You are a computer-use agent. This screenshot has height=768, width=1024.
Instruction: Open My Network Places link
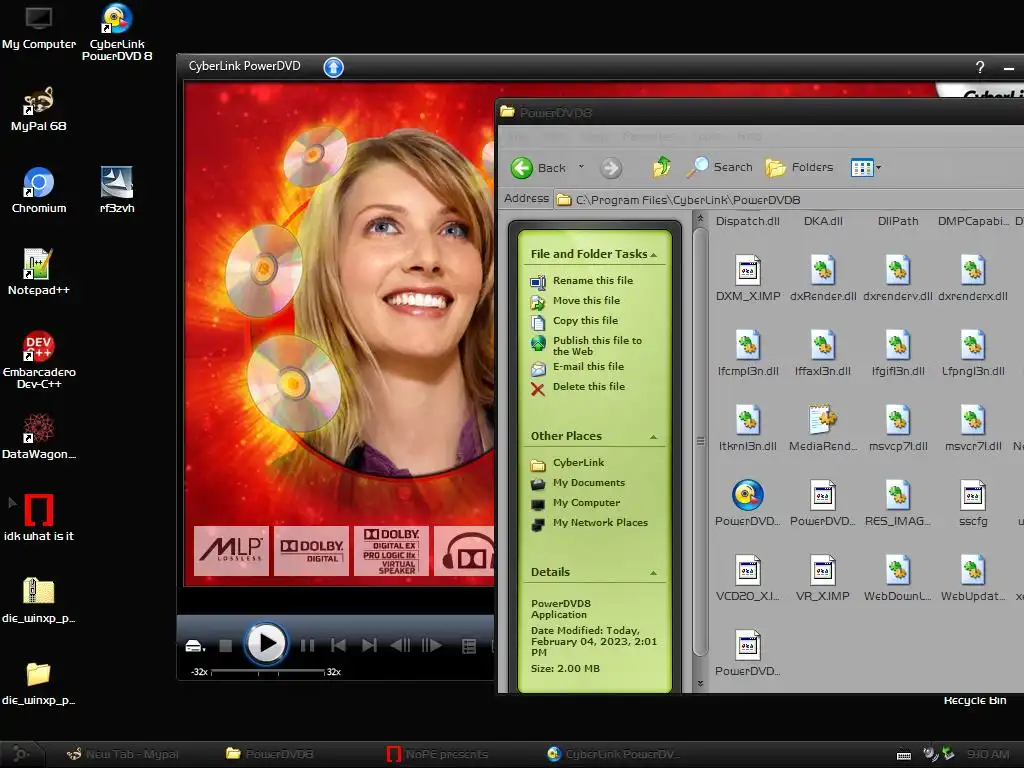pos(600,522)
